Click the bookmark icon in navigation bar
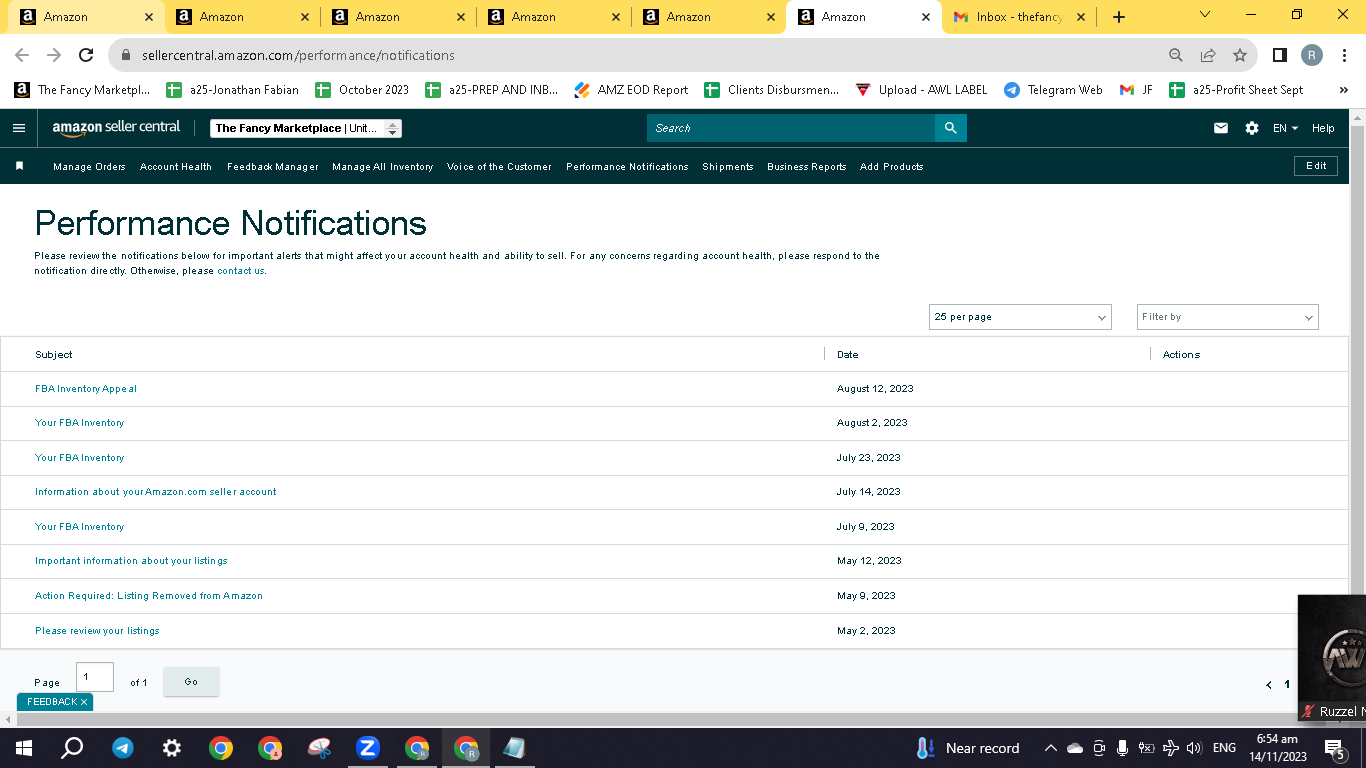 click(x=19, y=166)
